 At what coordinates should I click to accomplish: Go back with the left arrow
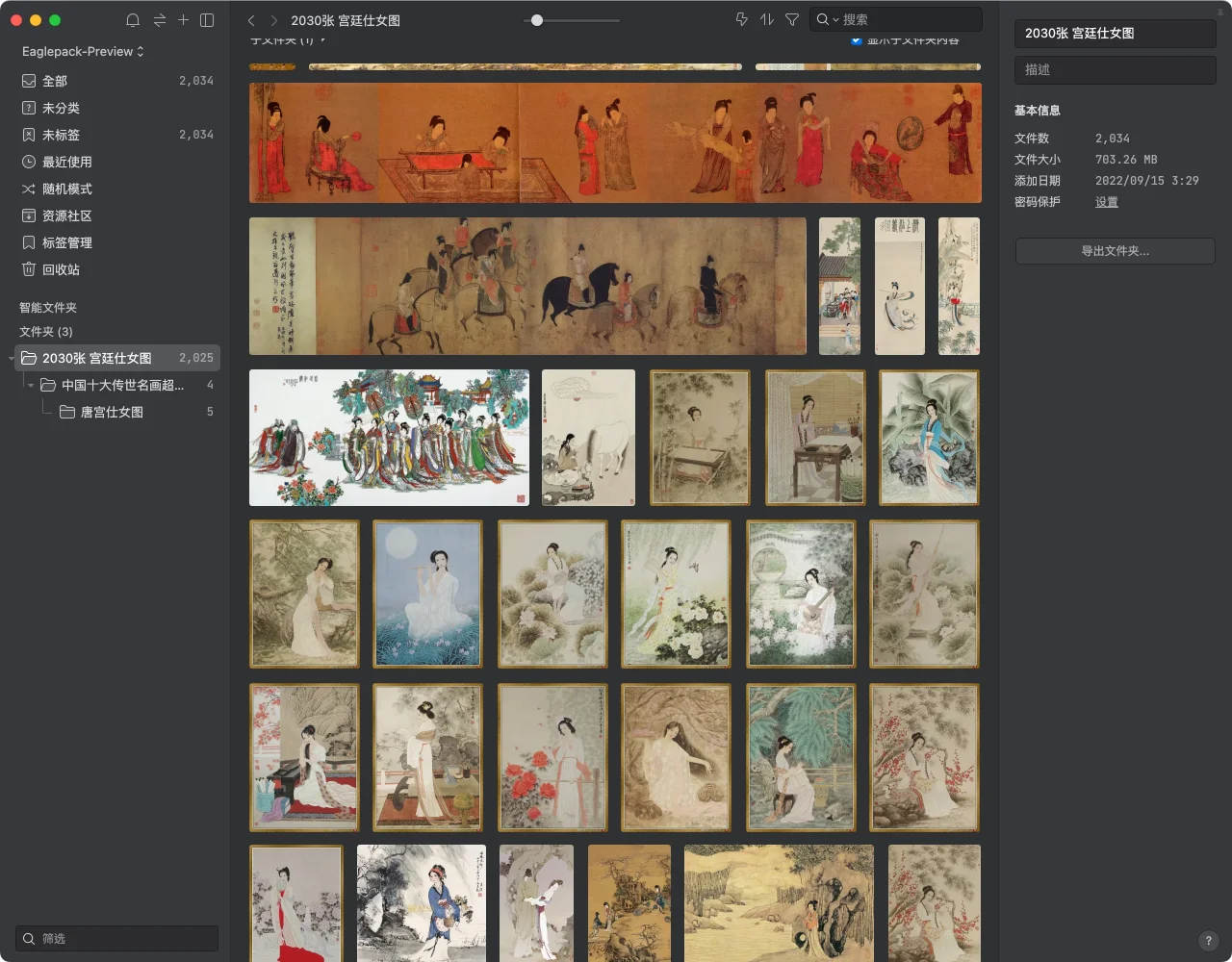tap(251, 20)
